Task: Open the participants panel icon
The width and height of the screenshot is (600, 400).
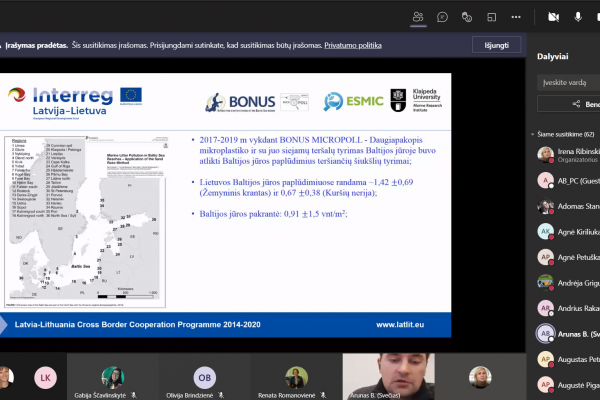Action: (418, 17)
